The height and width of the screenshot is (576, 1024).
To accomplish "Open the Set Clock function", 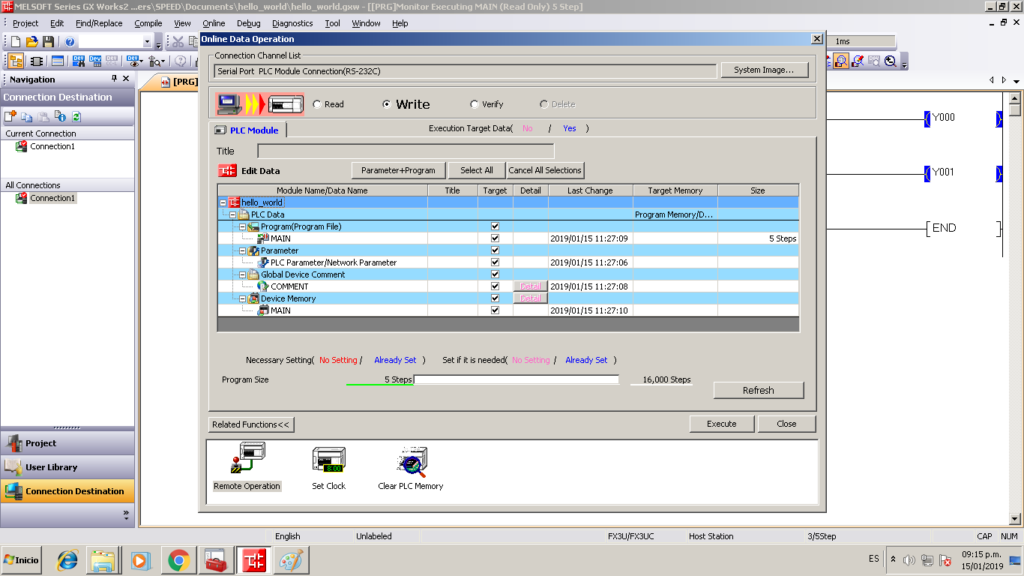I will pos(328,466).
